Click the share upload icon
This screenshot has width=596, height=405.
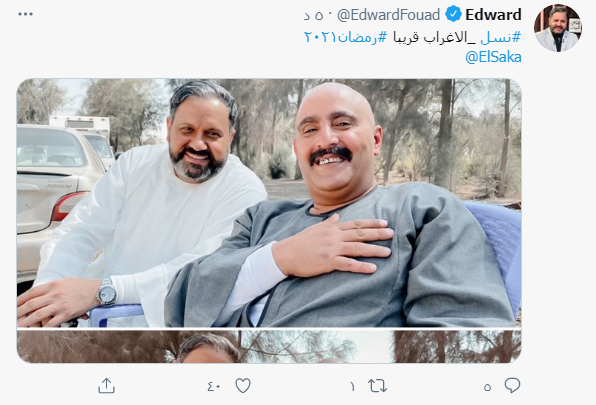point(106,386)
